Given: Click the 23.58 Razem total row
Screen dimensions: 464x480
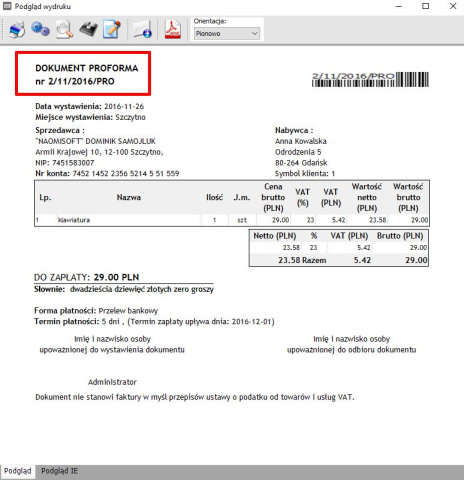Looking at the screenshot, I should point(339,260).
